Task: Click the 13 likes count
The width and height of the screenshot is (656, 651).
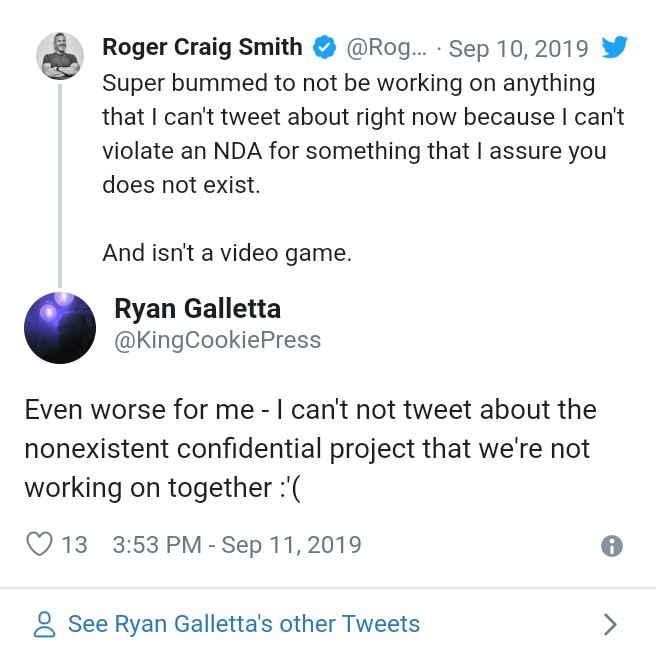Action: pyautogui.click(x=74, y=545)
